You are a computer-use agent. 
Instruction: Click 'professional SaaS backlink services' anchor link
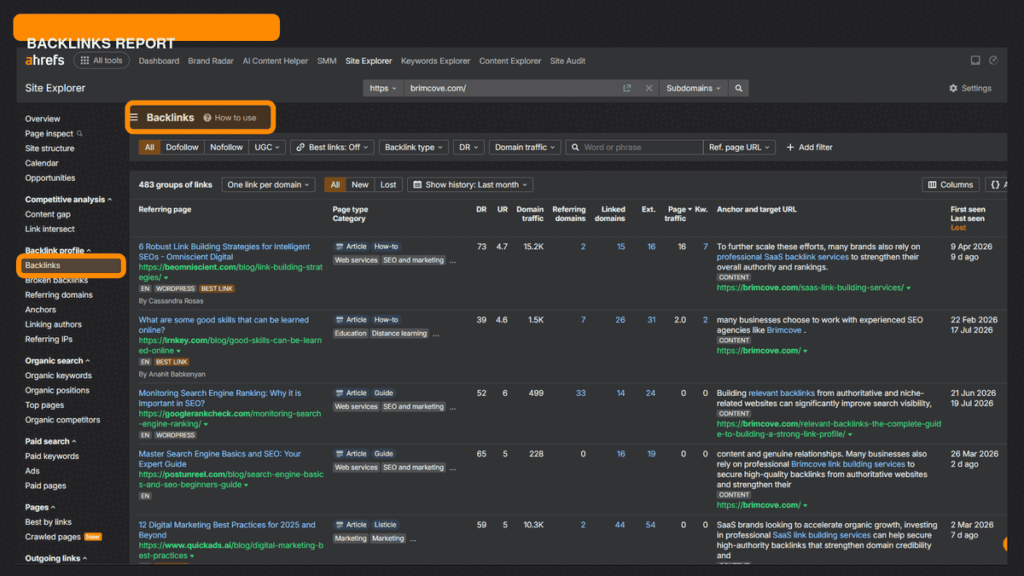(782, 257)
